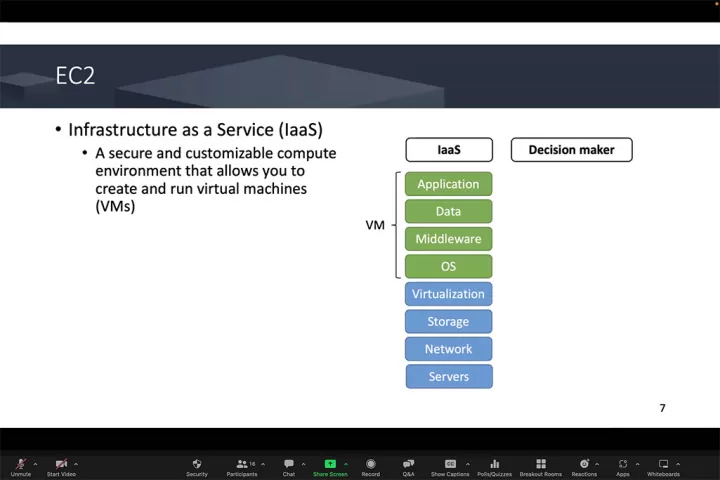Click the EC2 slide title
This screenshot has width=720, height=480.
(75, 76)
